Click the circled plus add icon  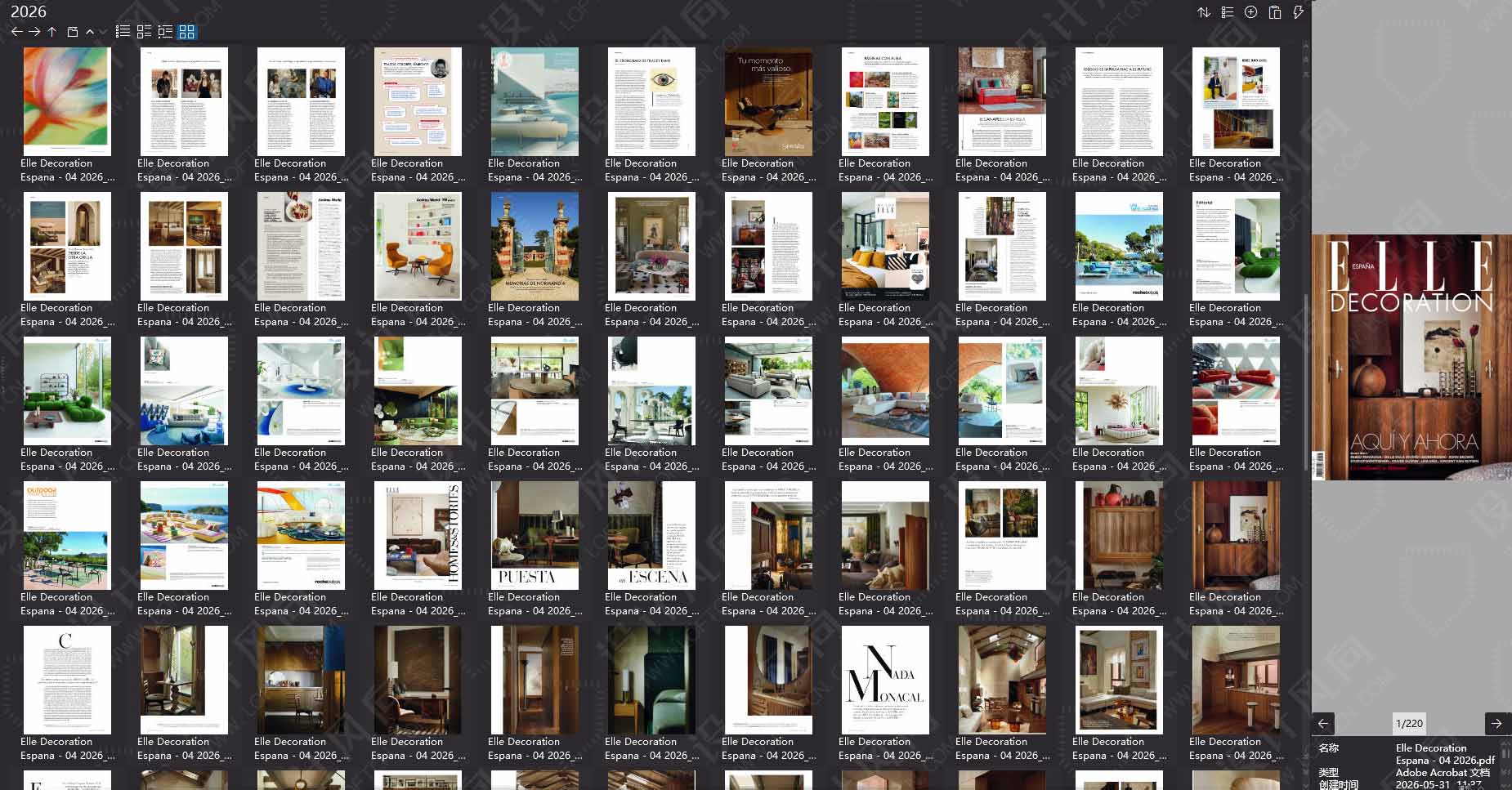tap(1251, 12)
